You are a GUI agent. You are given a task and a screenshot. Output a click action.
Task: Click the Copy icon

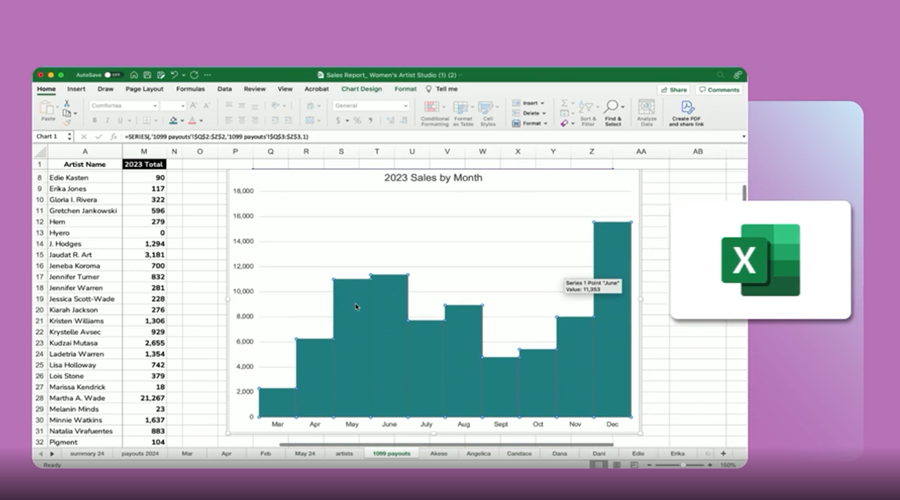click(67, 113)
